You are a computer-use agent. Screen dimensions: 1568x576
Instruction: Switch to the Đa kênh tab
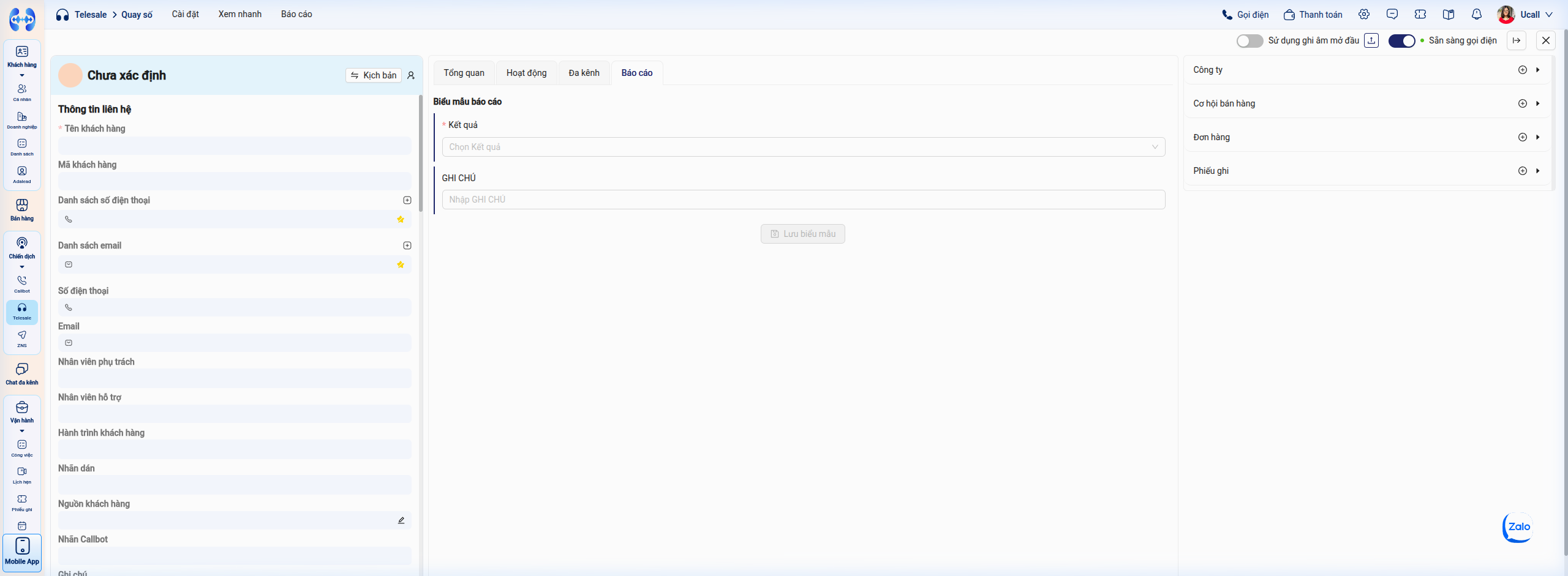pos(584,73)
